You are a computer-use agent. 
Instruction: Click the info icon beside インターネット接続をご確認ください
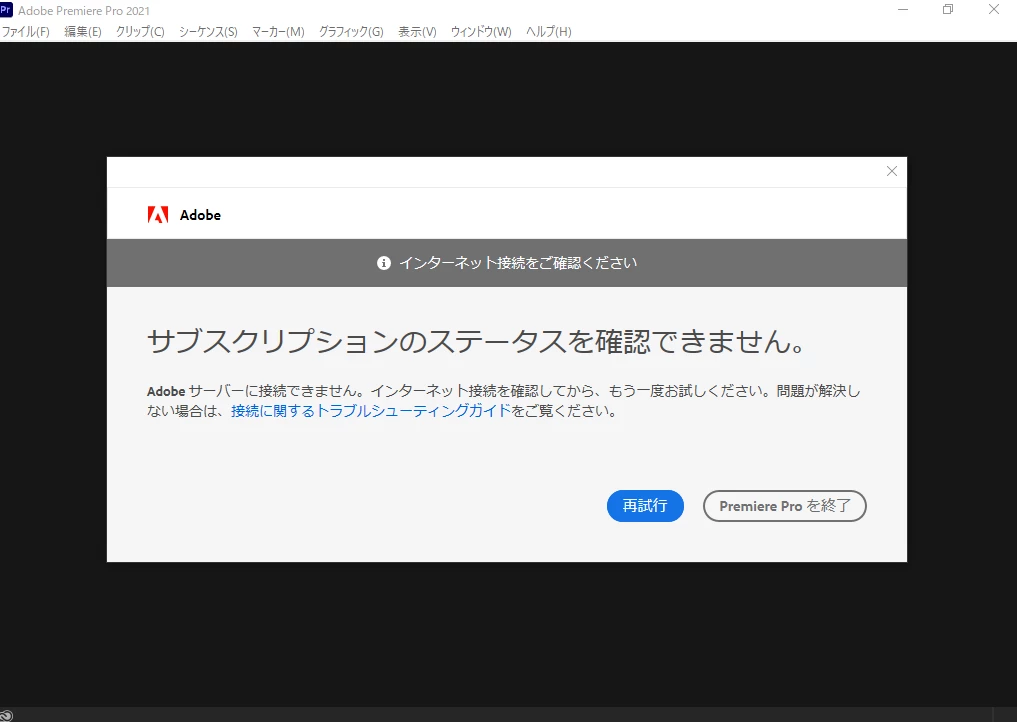[384, 263]
